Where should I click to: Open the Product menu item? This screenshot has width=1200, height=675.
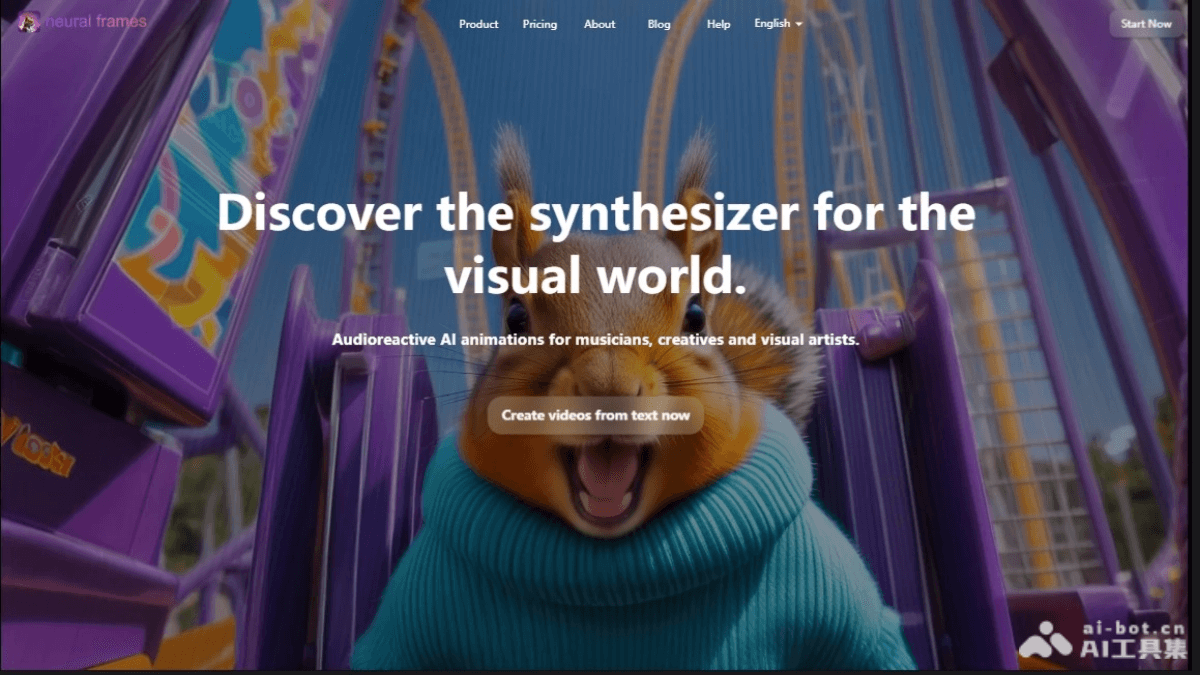[x=478, y=24]
